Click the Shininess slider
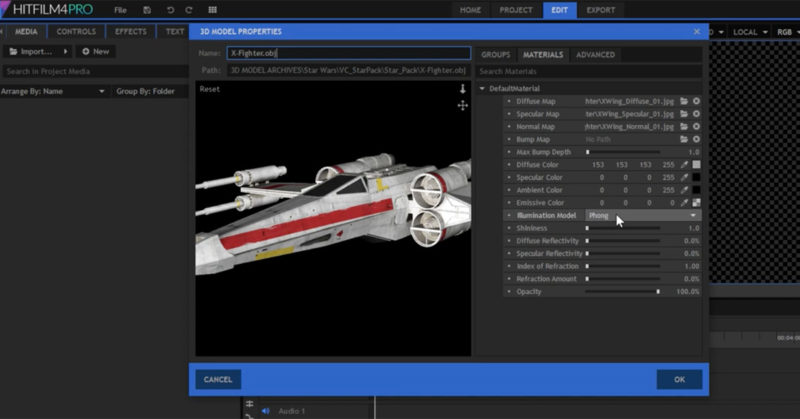This screenshot has height=419, width=800. [623, 228]
